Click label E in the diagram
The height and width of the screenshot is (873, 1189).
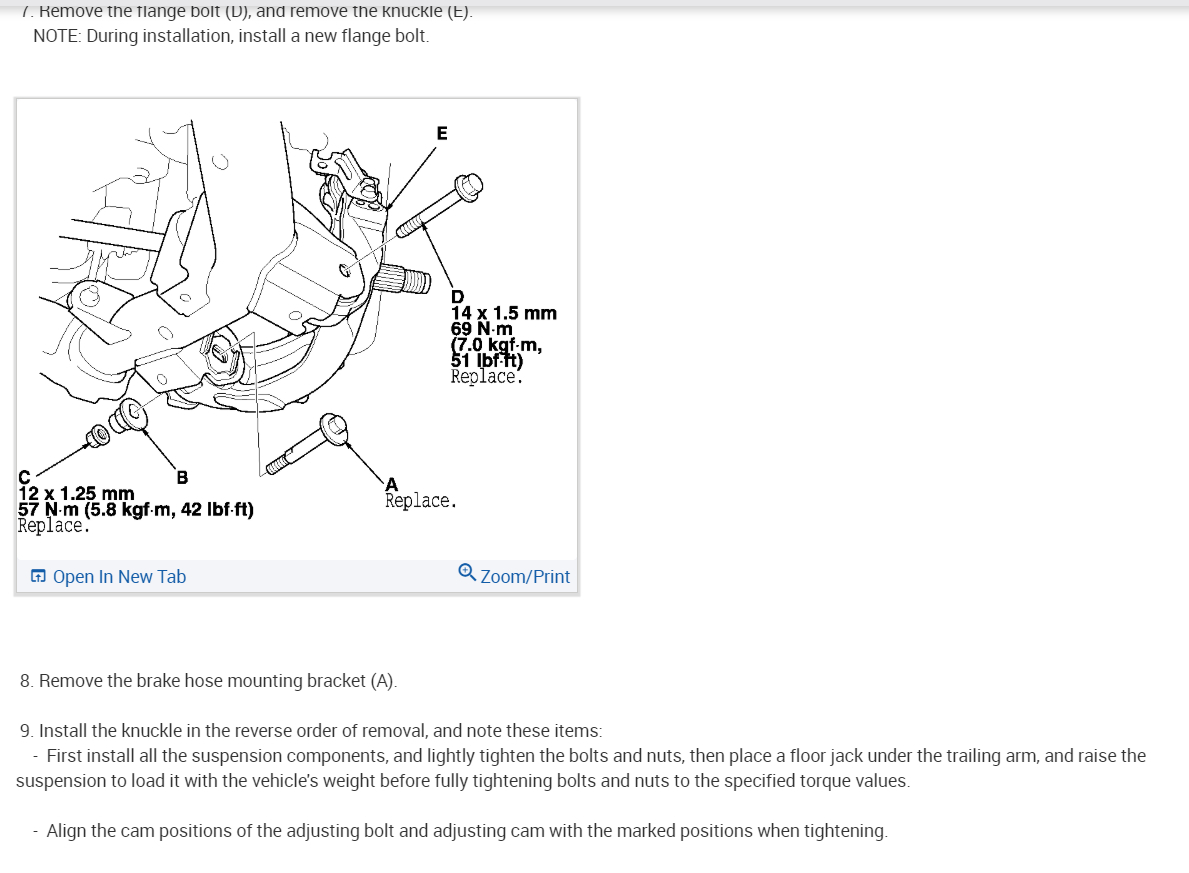pos(442,133)
